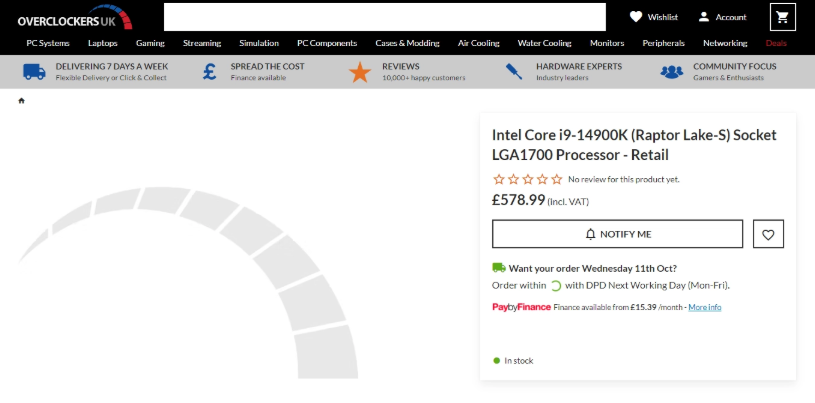
Task: Click the Overclockers UK logo
Action: click(74, 17)
